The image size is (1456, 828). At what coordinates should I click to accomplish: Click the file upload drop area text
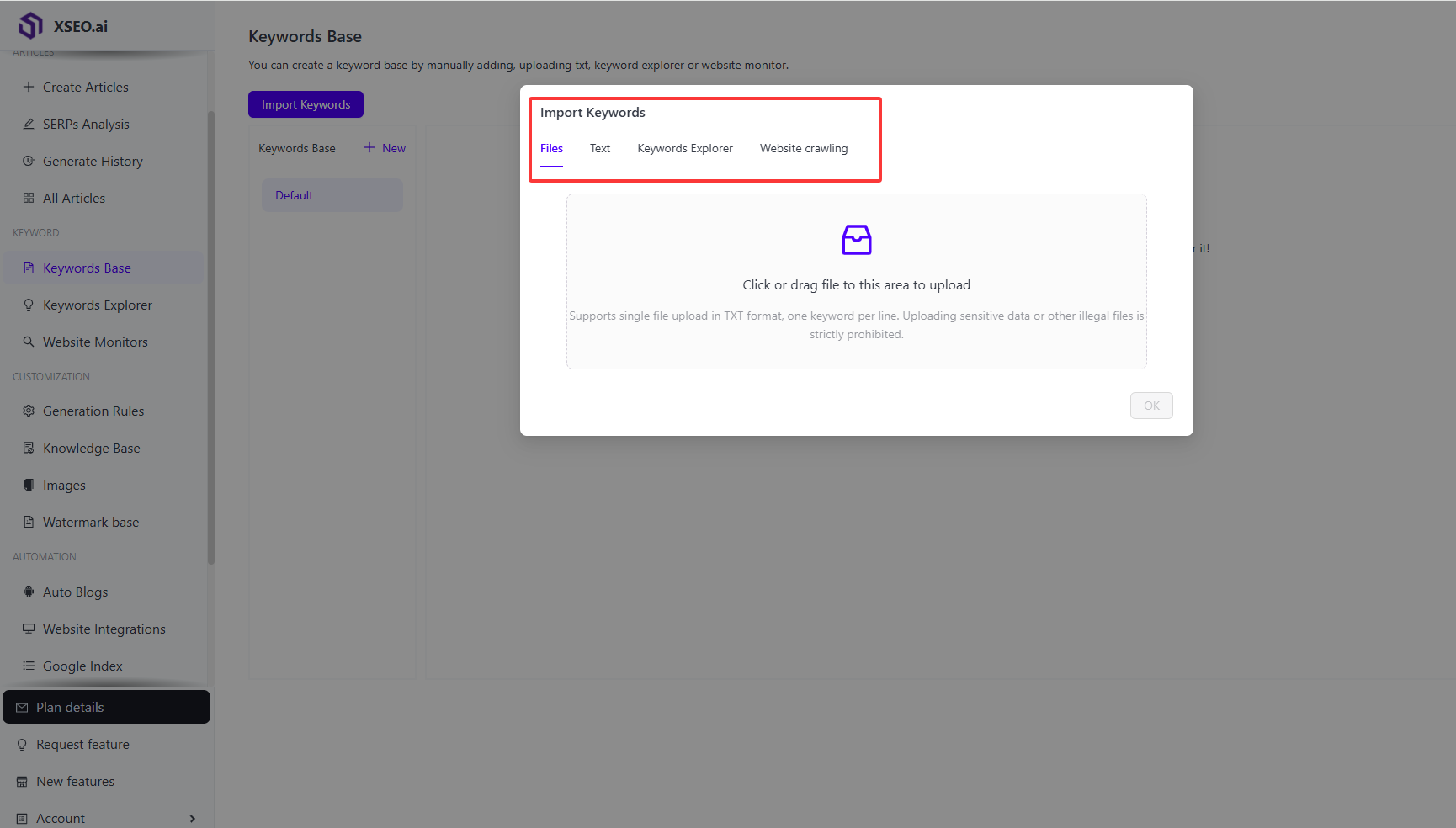click(856, 285)
